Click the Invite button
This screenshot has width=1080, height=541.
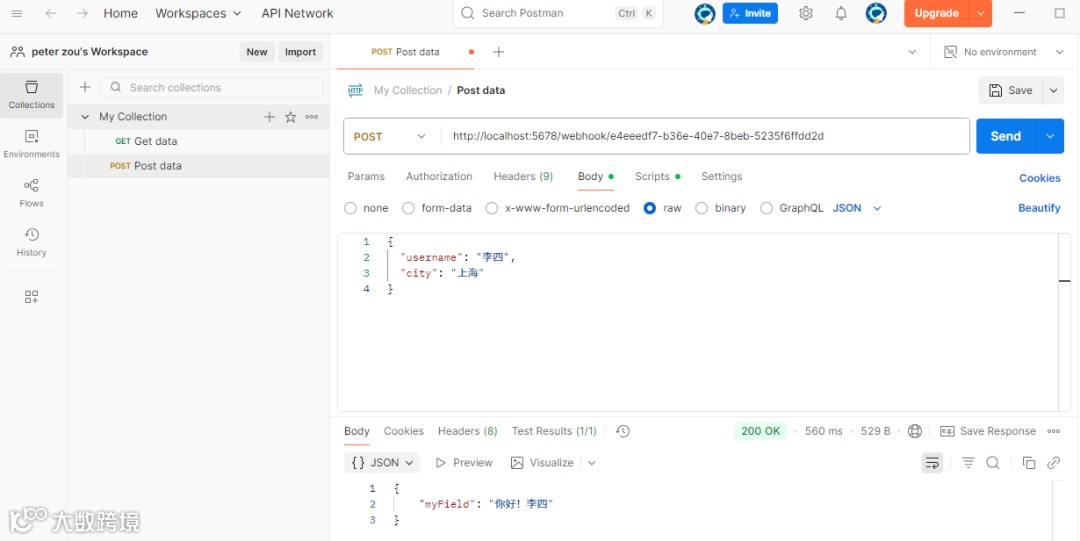[x=750, y=13]
